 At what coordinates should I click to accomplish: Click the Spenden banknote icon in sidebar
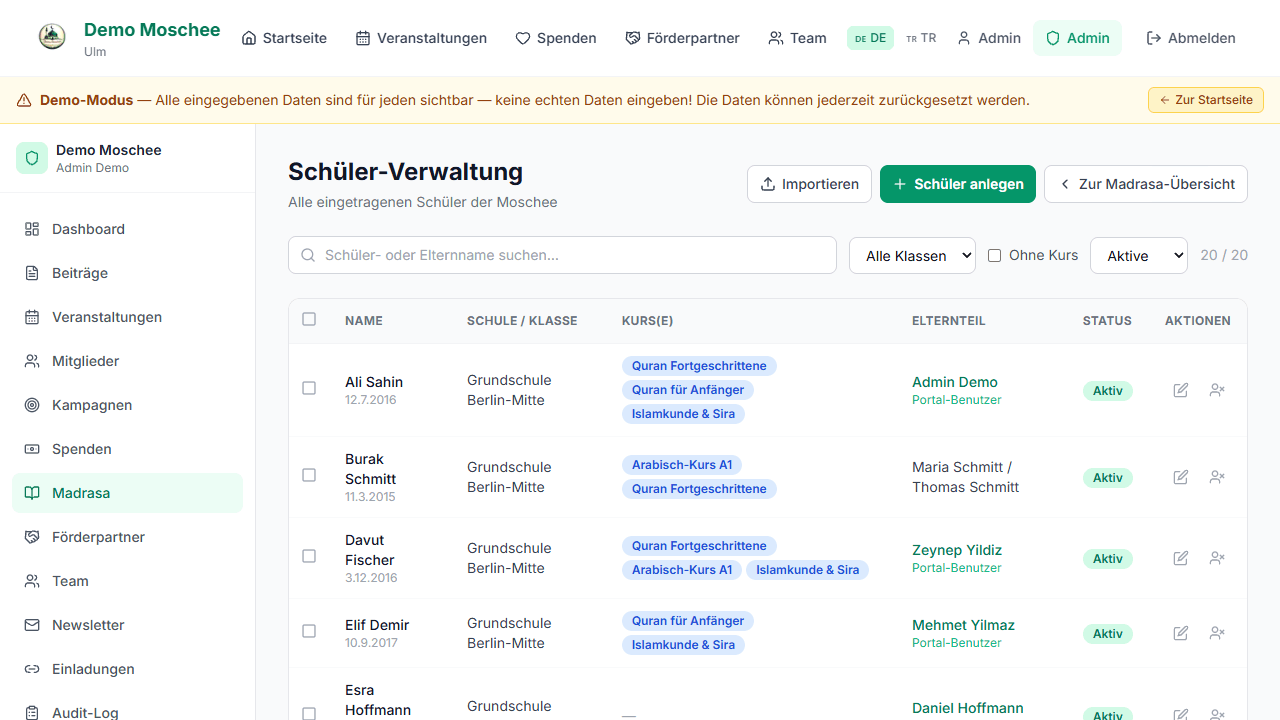(32, 449)
